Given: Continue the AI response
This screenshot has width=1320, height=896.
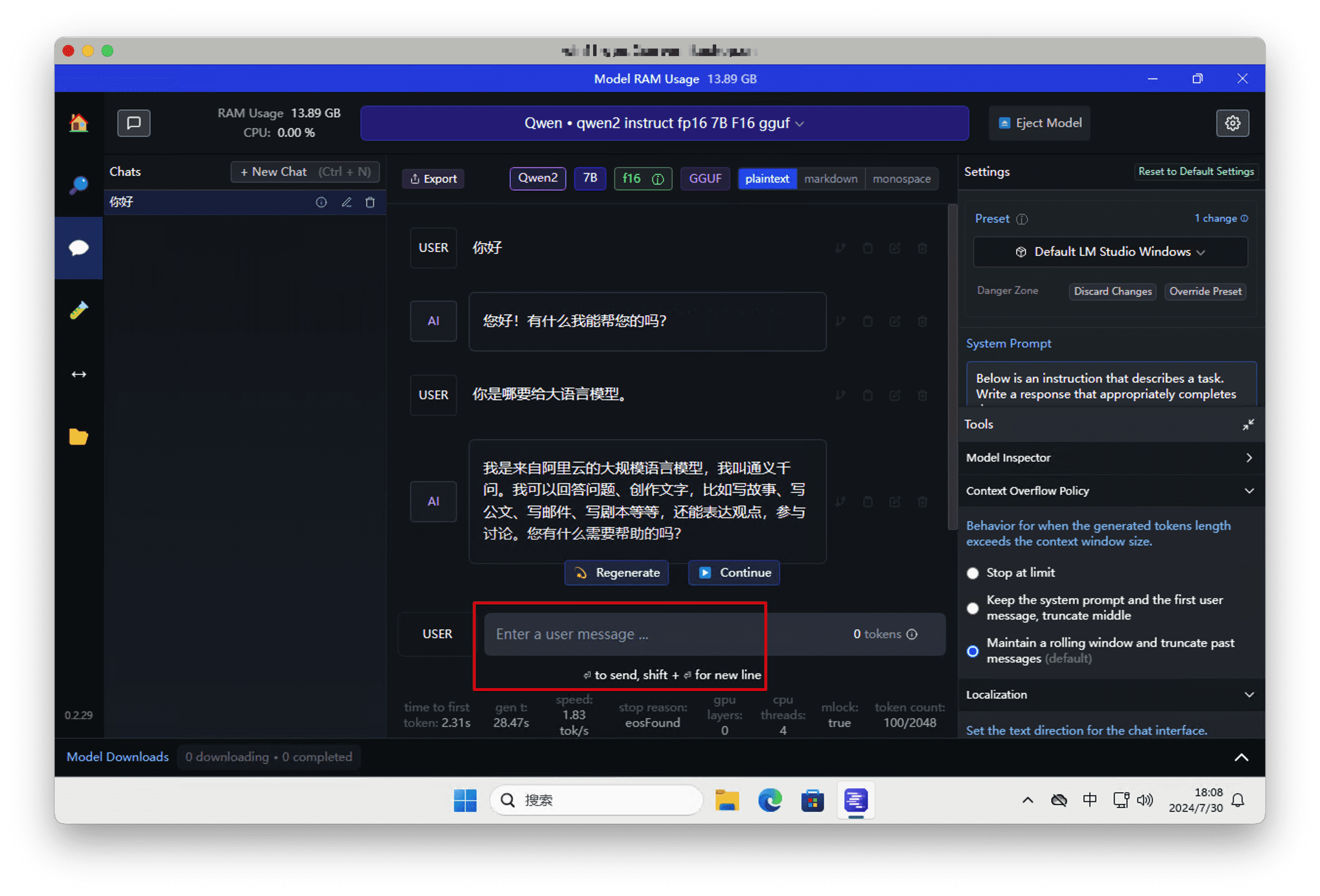Looking at the screenshot, I should [734, 573].
